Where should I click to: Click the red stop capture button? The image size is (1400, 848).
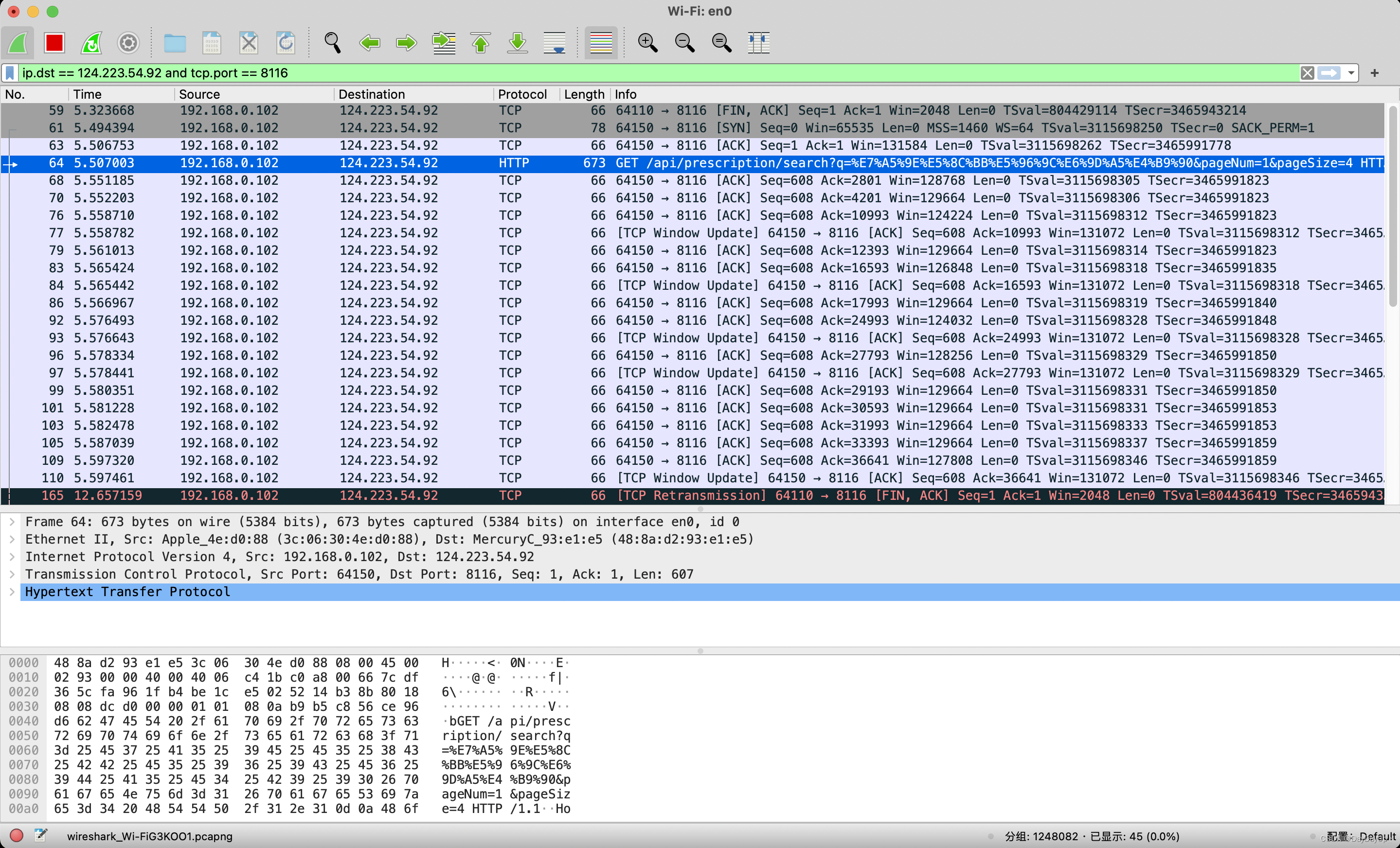(x=54, y=43)
